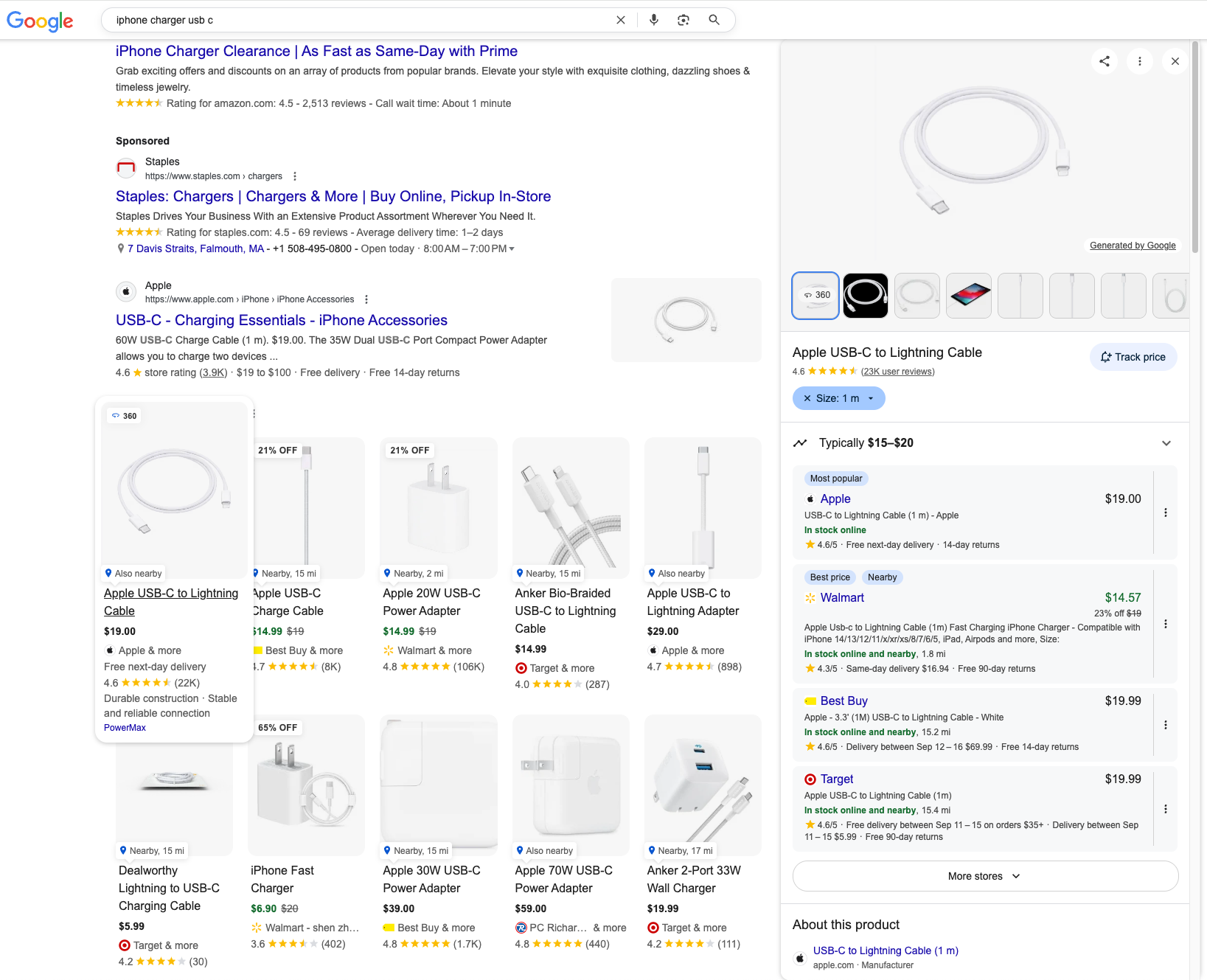Open Generated by Google link

[1133, 246]
